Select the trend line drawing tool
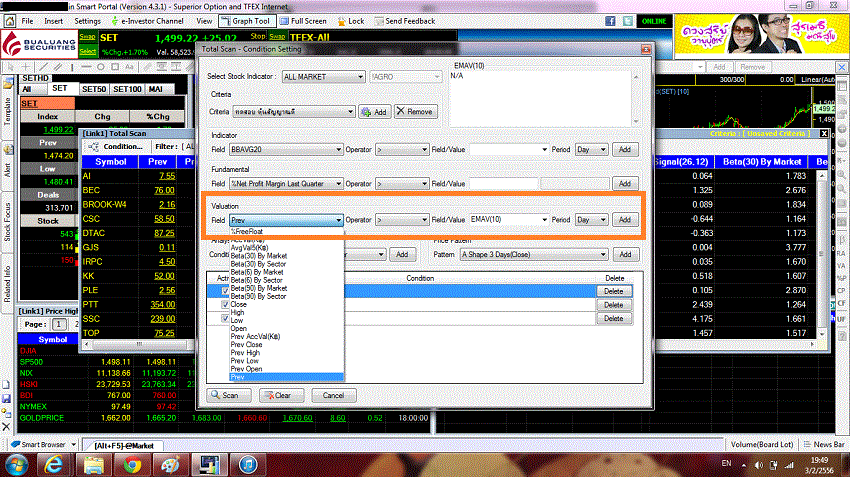850x477 pixels. (x=44, y=67)
